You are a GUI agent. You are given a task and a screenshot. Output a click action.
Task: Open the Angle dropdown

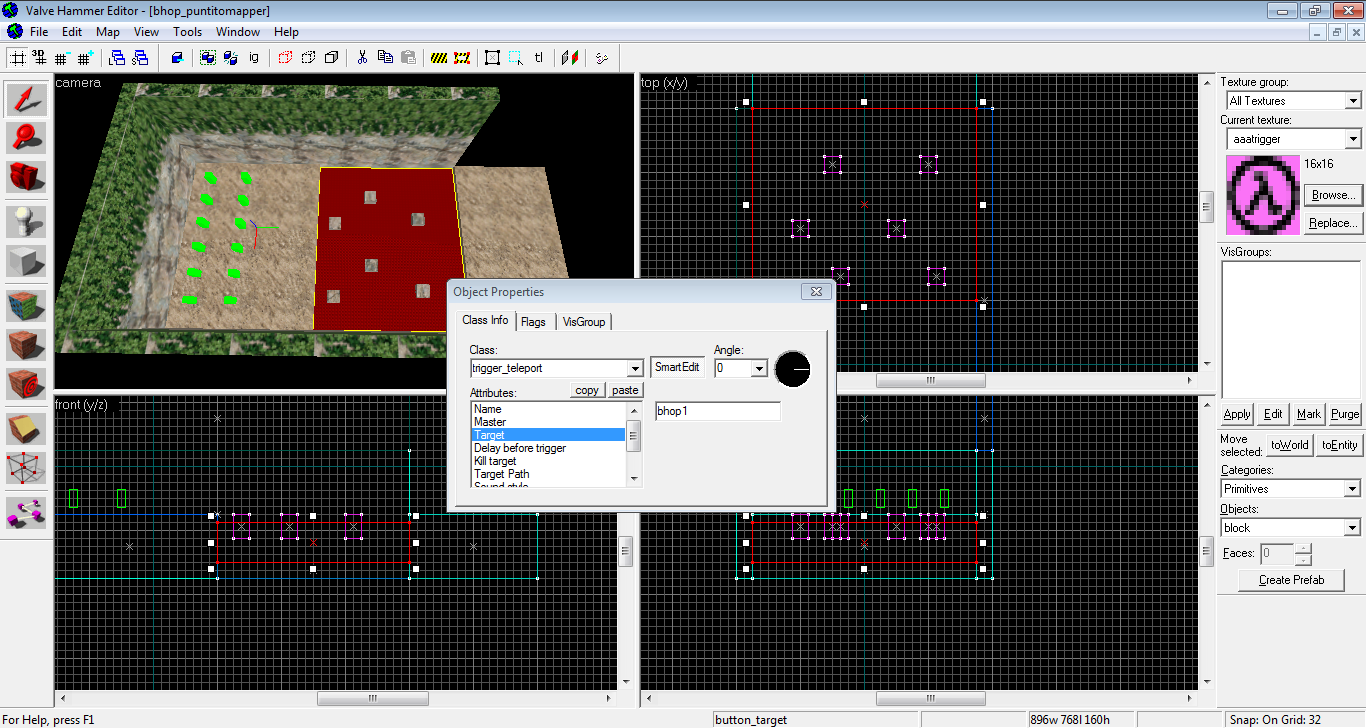[758, 368]
